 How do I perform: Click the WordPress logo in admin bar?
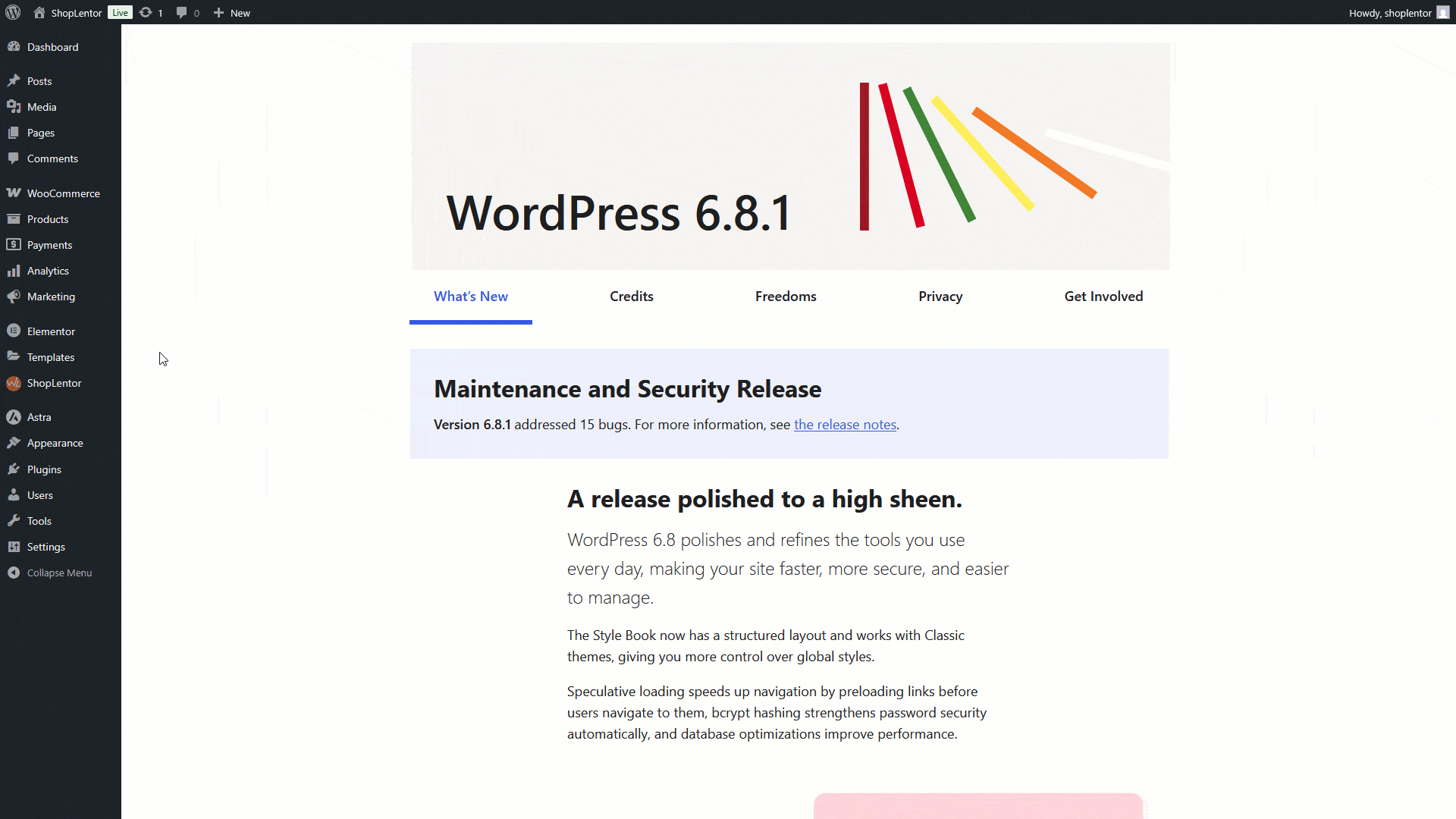coord(13,12)
